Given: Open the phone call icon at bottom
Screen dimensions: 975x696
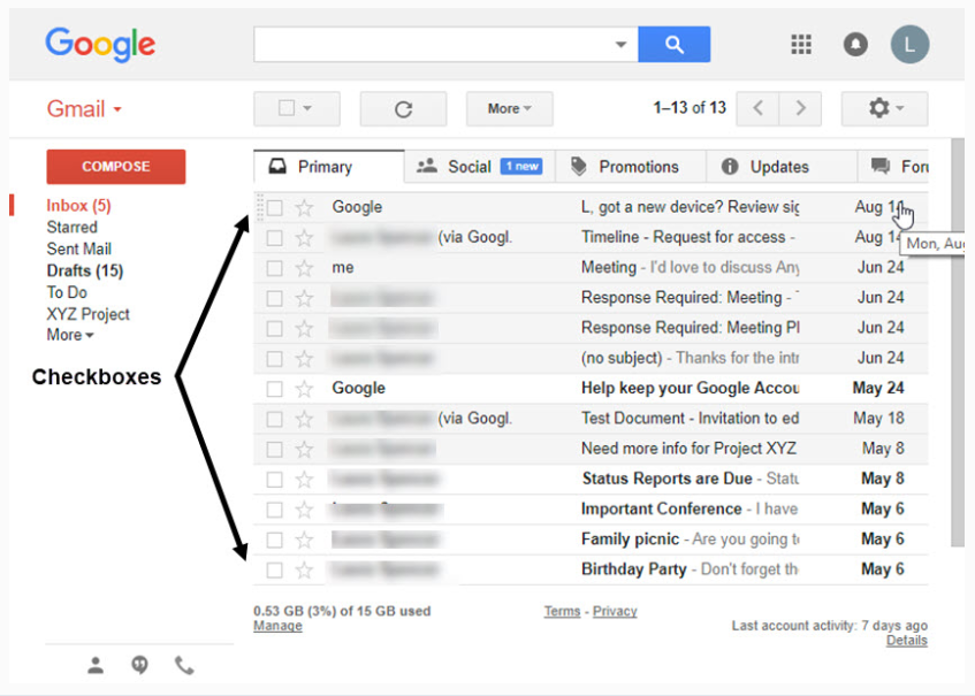Looking at the screenshot, I should [183, 665].
